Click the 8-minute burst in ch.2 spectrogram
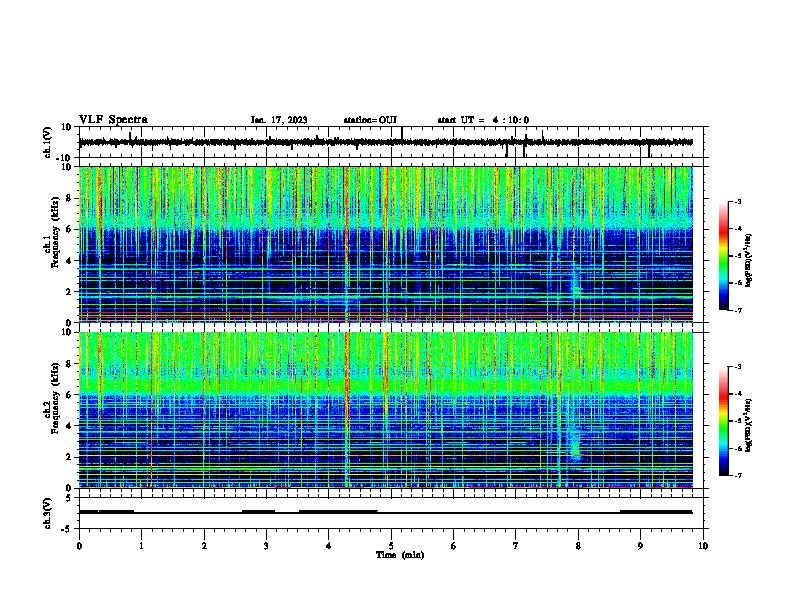This screenshot has width=792, height=612. (x=575, y=442)
